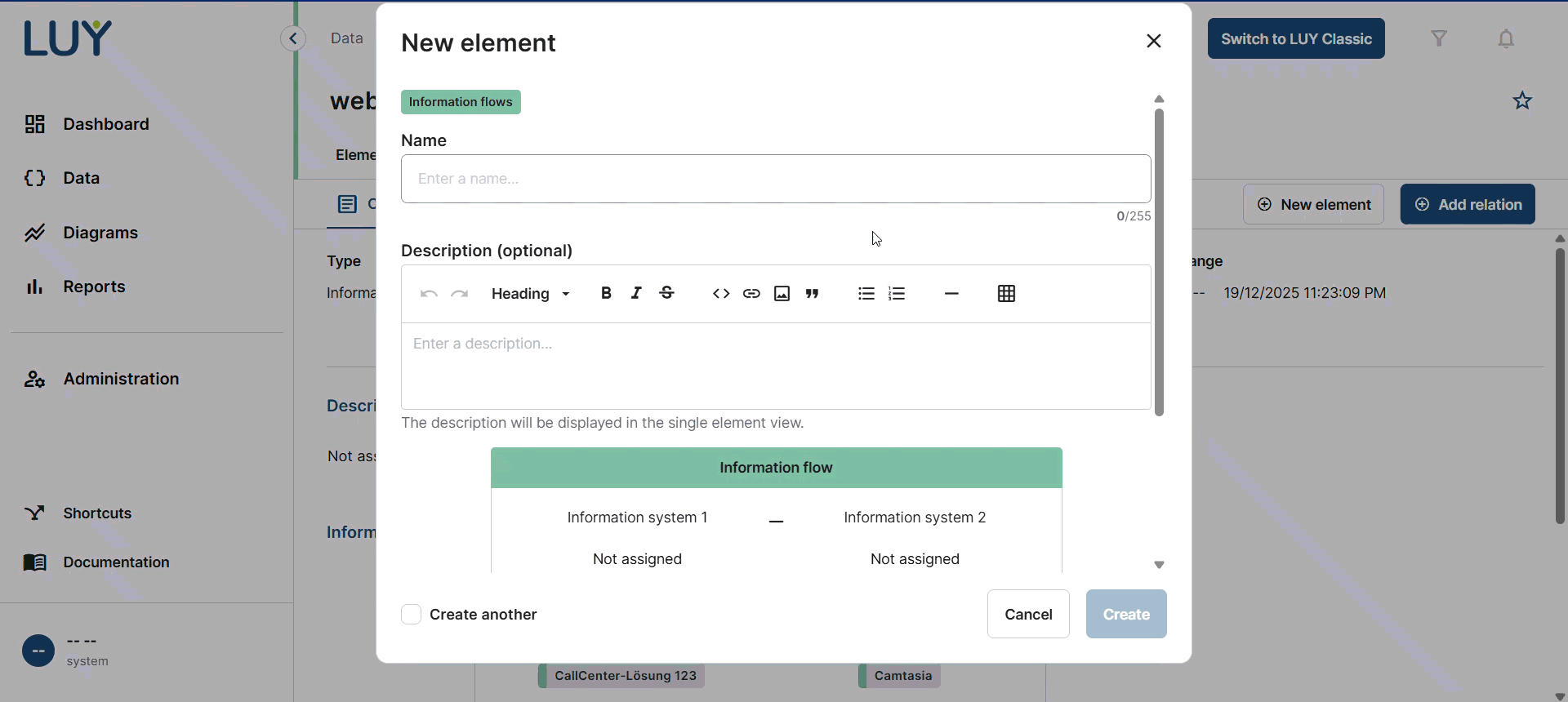Apply italic formatting in description toolbar
Screen dimensions: 1568x702
point(636,293)
